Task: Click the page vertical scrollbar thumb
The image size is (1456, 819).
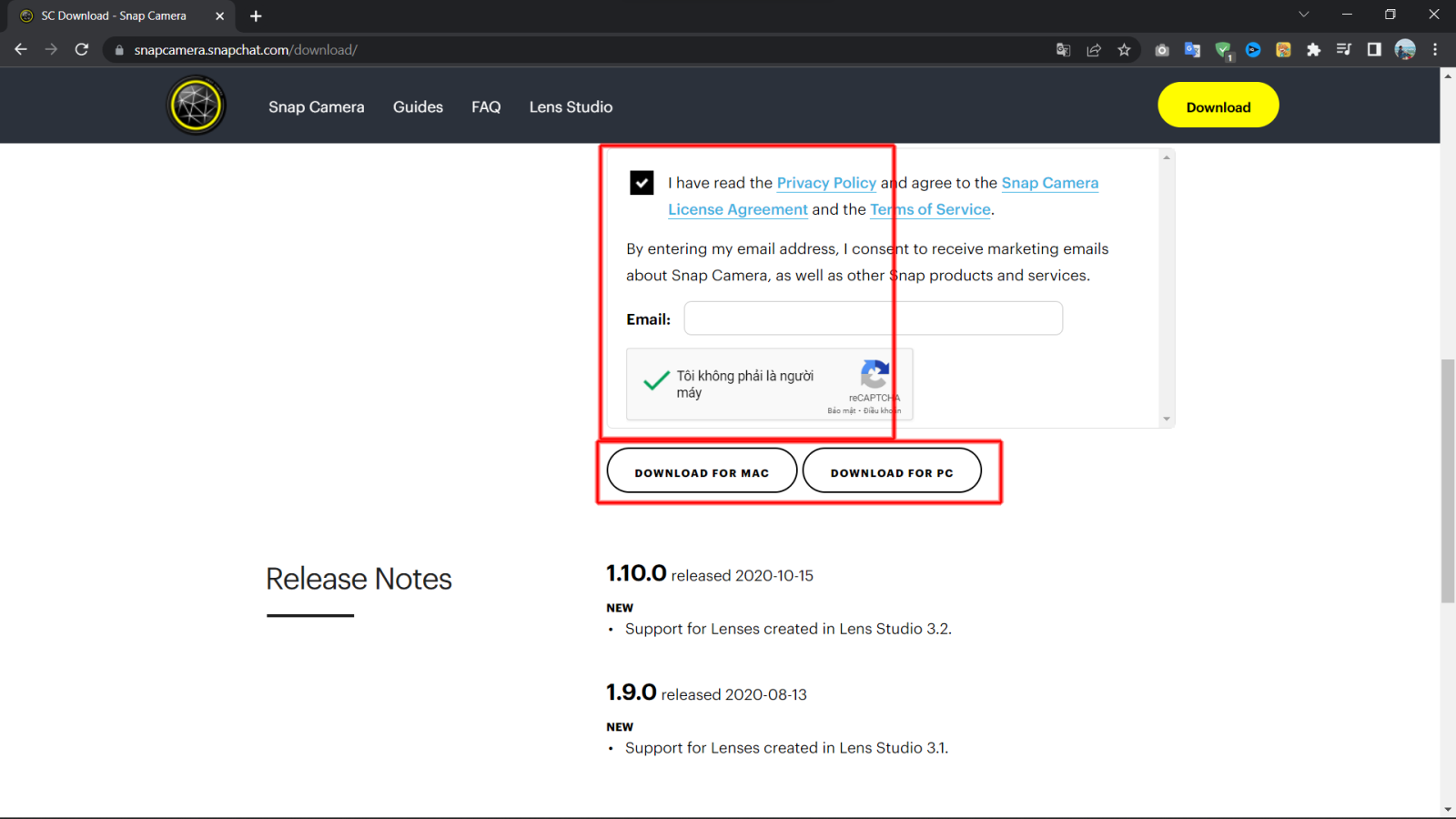Action: (x=1448, y=480)
